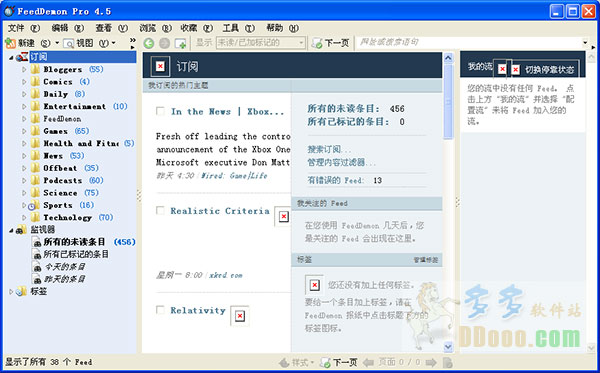Expand the Podcasts folder
Screen dimensions: 600x373
coord(24,181)
